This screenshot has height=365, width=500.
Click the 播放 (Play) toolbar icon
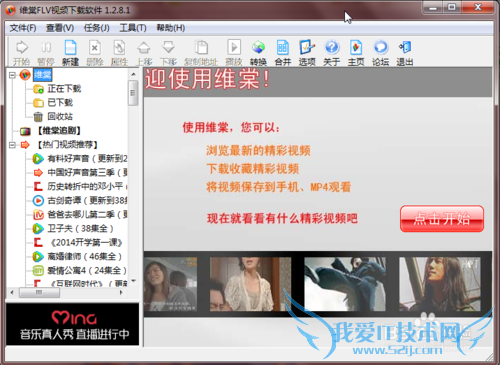(234, 52)
